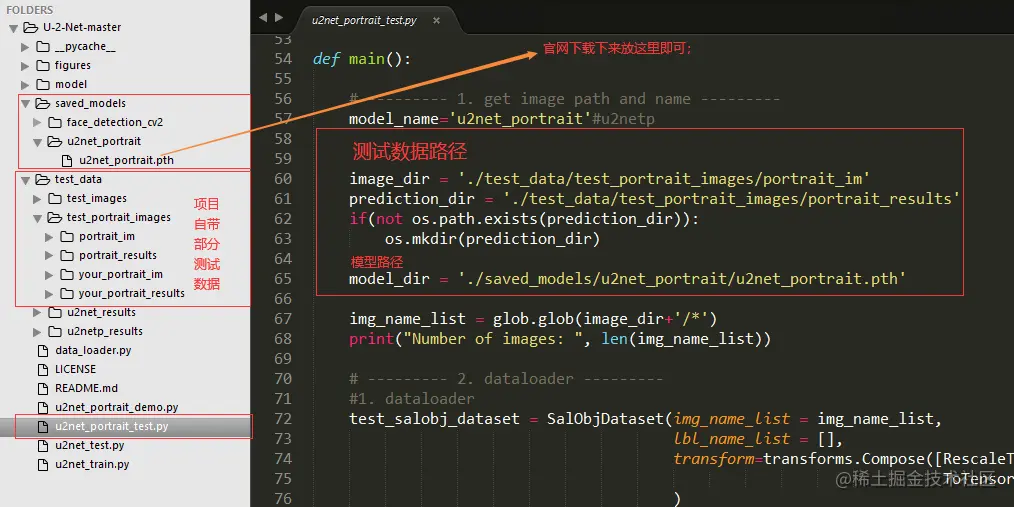Open README.md from the sidebar
The height and width of the screenshot is (507, 1014).
[x=87, y=389]
